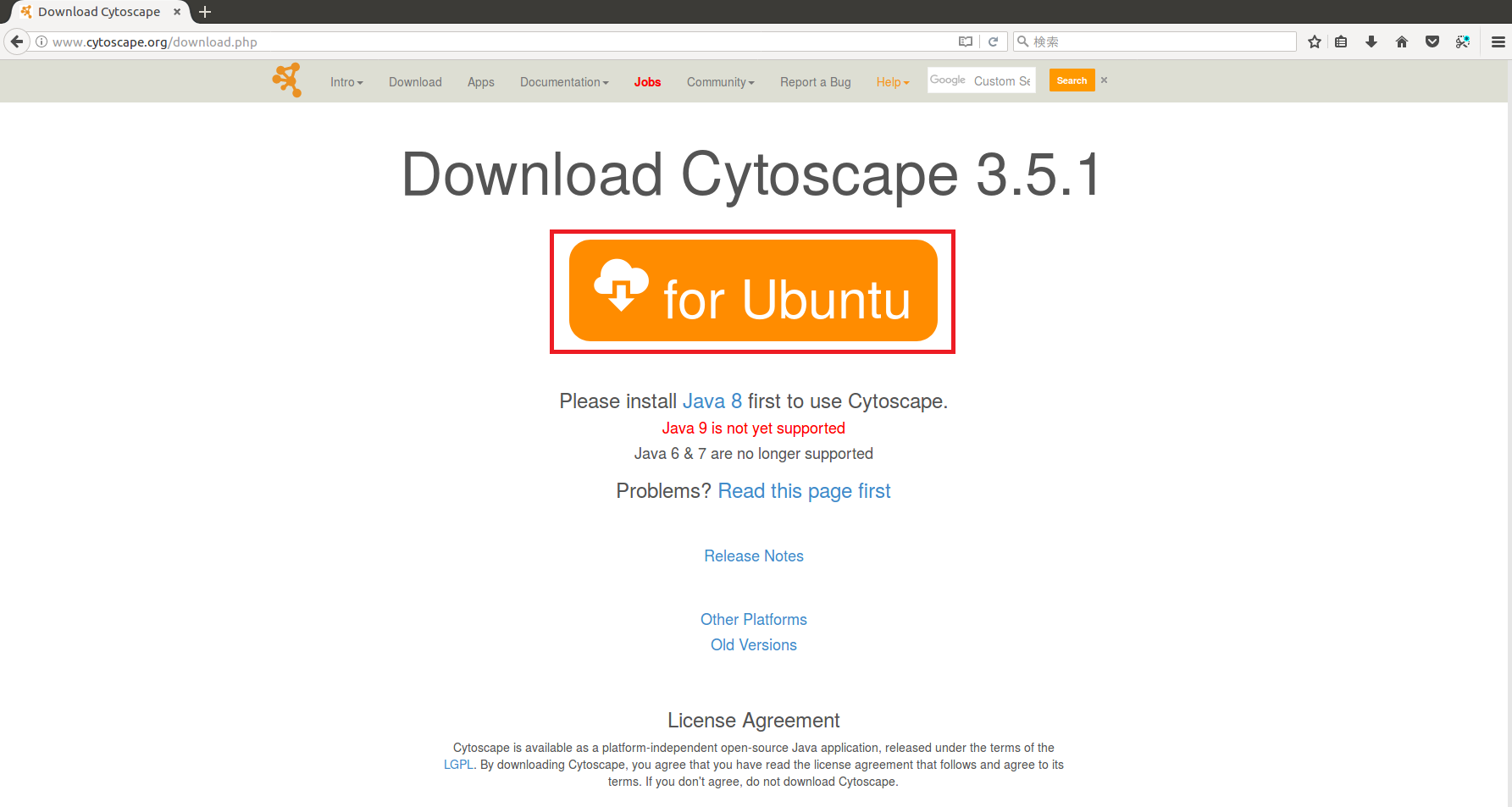Open the downloads arrow icon
The image size is (1512, 807).
coord(1371,41)
